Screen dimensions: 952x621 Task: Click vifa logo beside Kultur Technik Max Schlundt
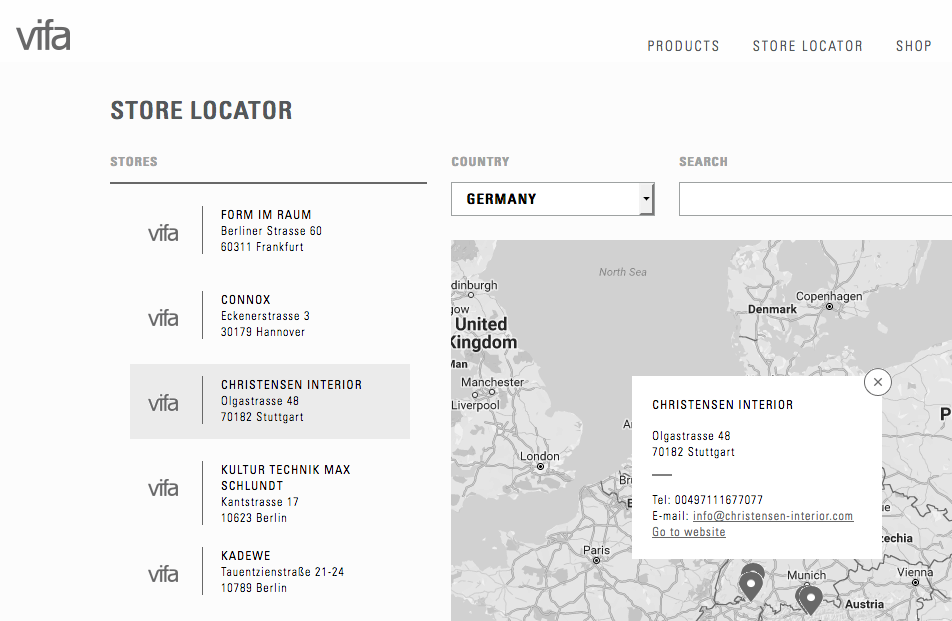pos(163,488)
